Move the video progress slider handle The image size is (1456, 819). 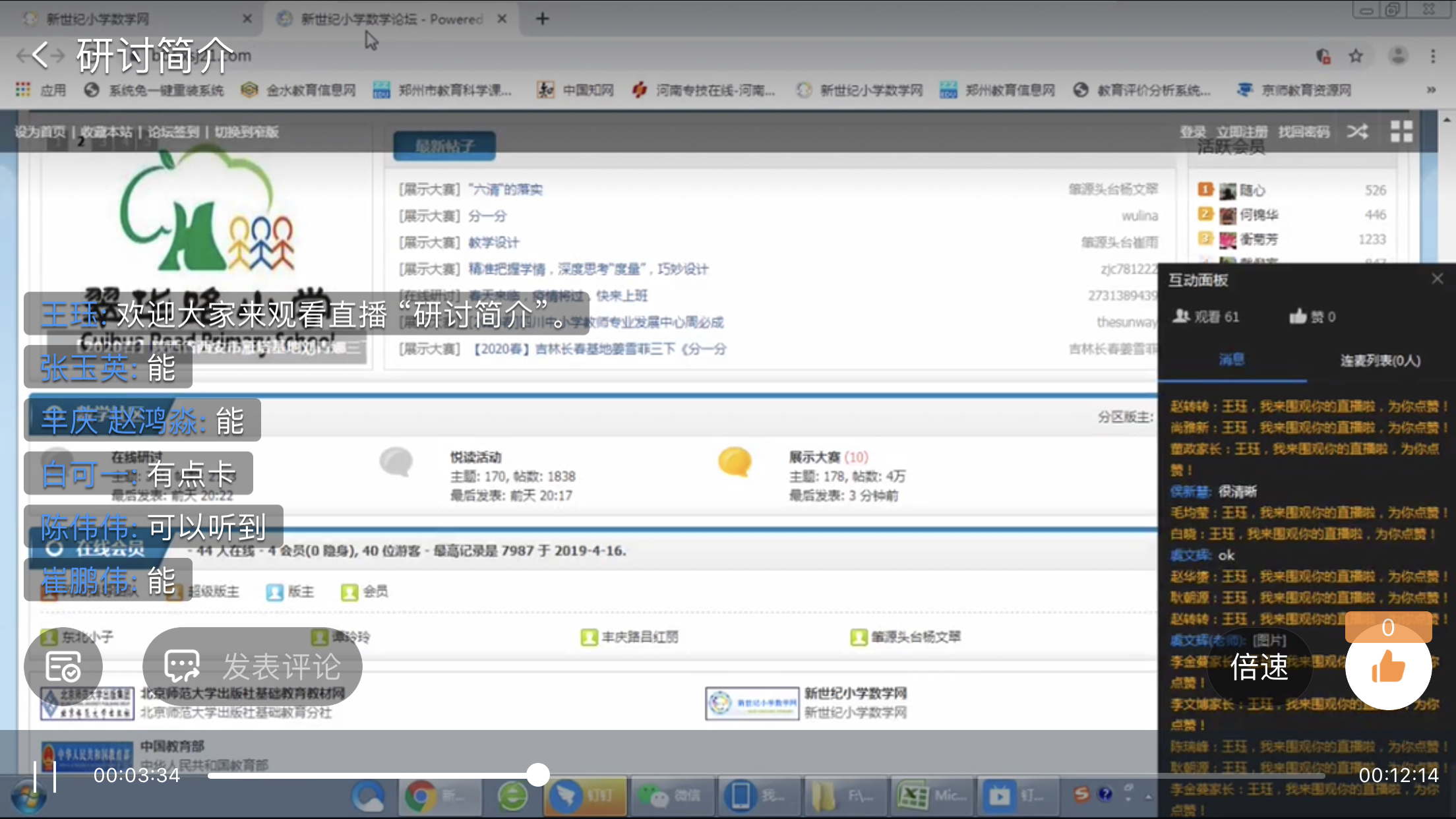[x=538, y=775]
